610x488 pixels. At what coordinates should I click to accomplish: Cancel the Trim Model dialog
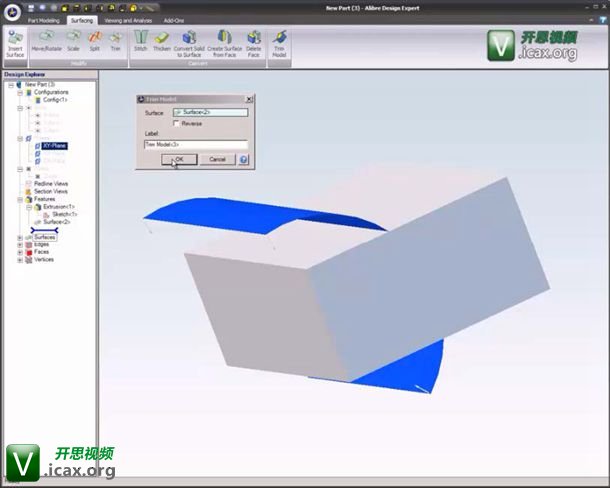click(x=217, y=159)
